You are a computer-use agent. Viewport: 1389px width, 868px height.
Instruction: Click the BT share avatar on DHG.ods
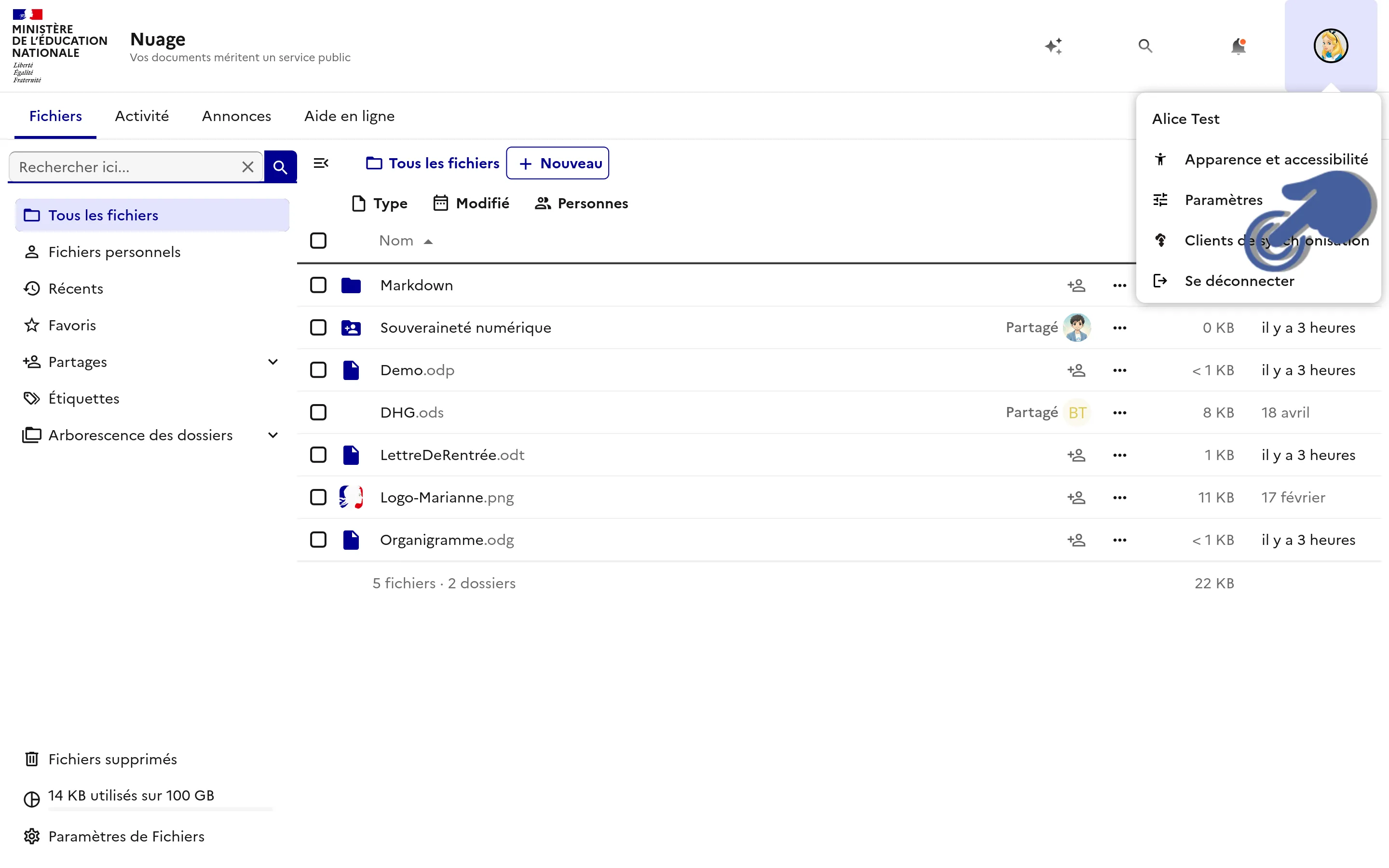[x=1077, y=413]
